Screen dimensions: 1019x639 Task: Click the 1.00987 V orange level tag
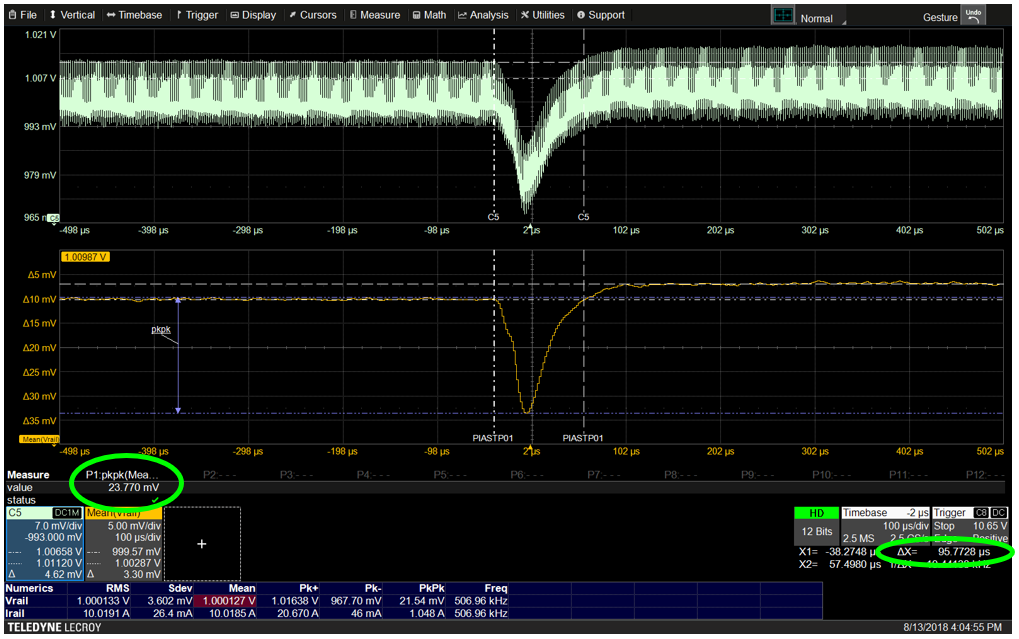click(x=86, y=257)
